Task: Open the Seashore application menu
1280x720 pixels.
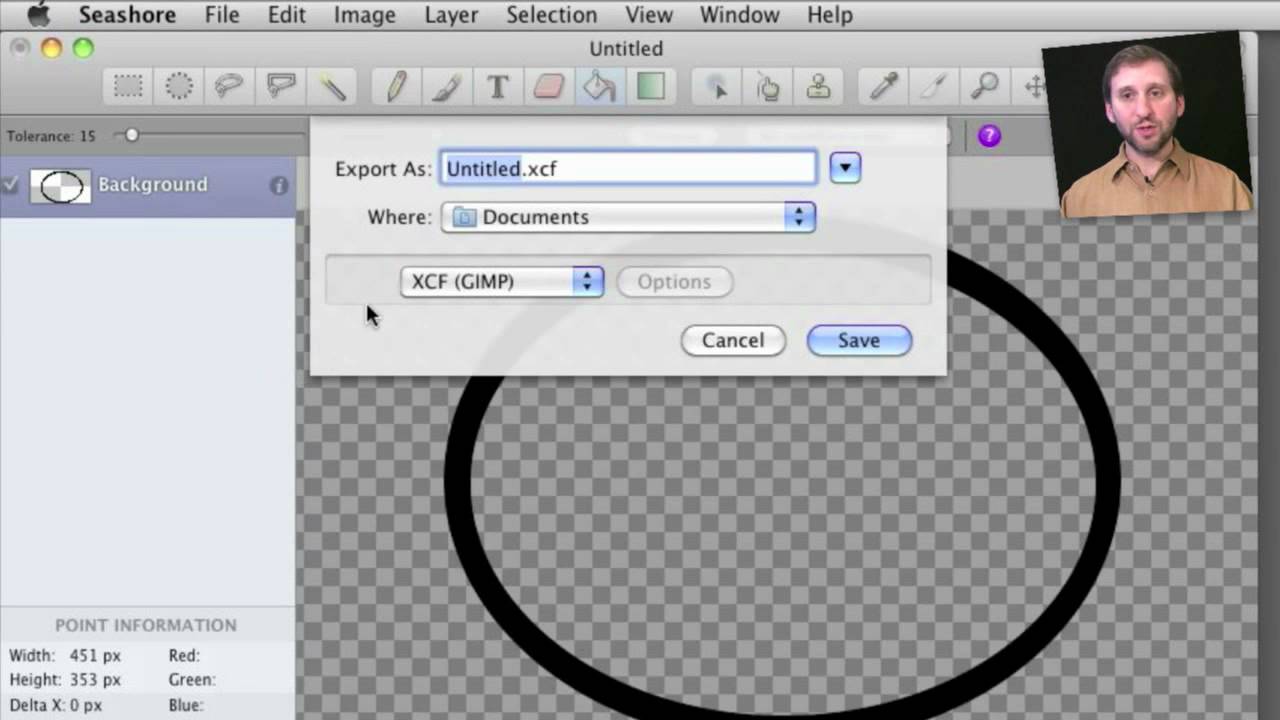Action: [127, 15]
